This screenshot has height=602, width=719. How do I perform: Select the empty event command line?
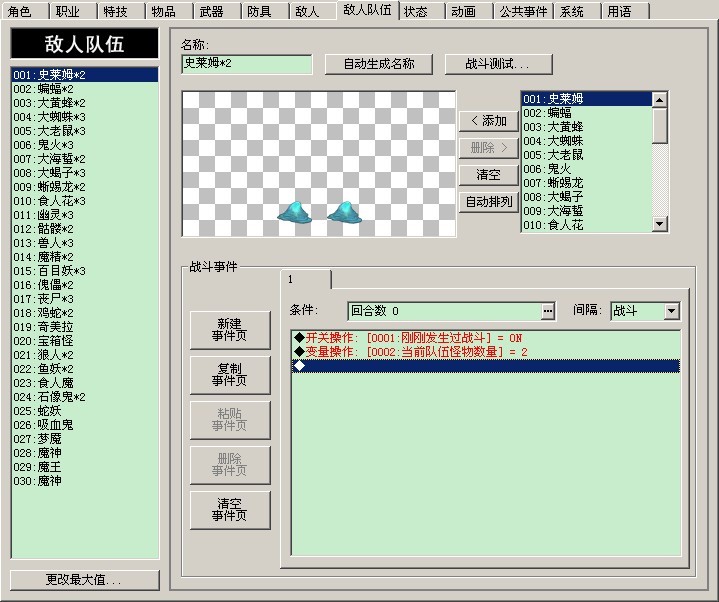tap(486, 366)
